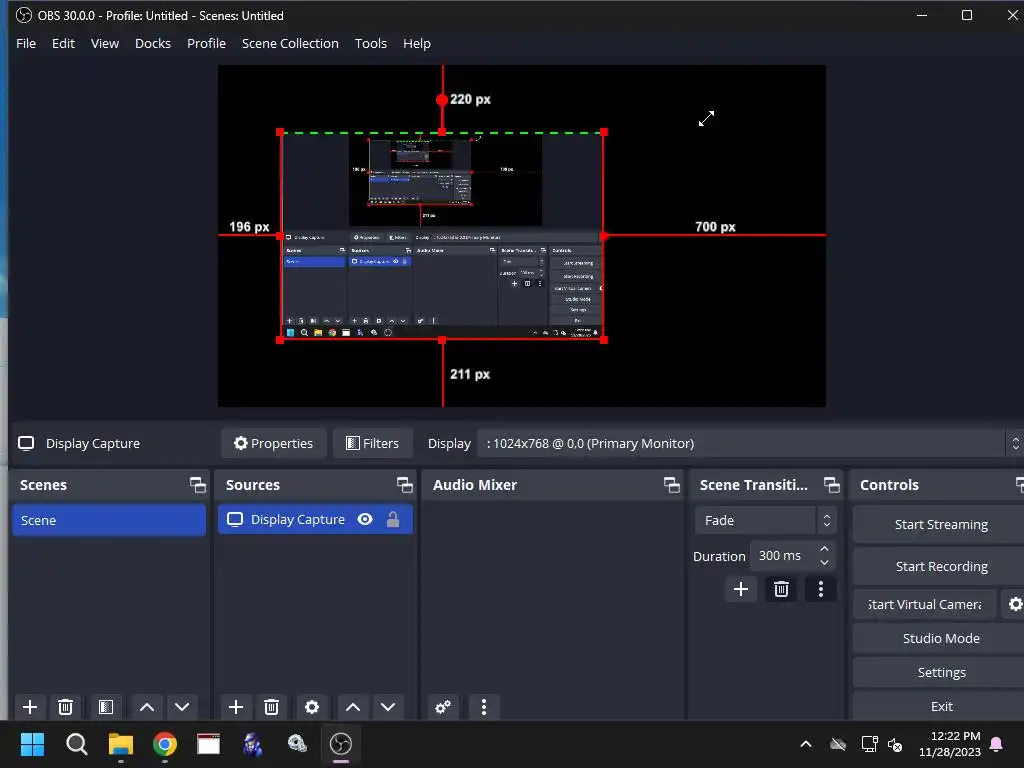Show hidden system tray icons

tap(806, 744)
